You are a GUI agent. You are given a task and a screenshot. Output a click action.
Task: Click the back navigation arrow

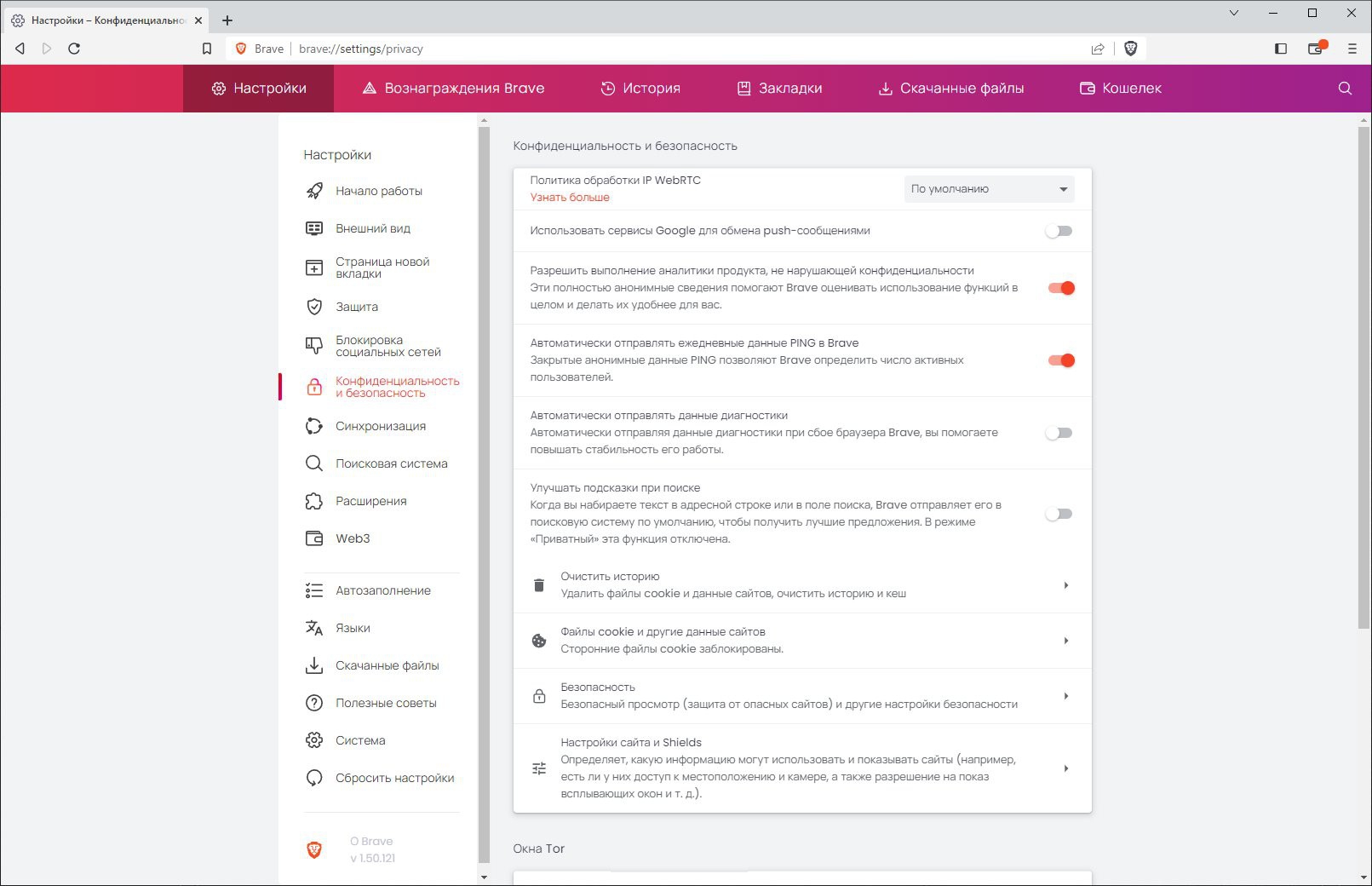tap(20, 49)
